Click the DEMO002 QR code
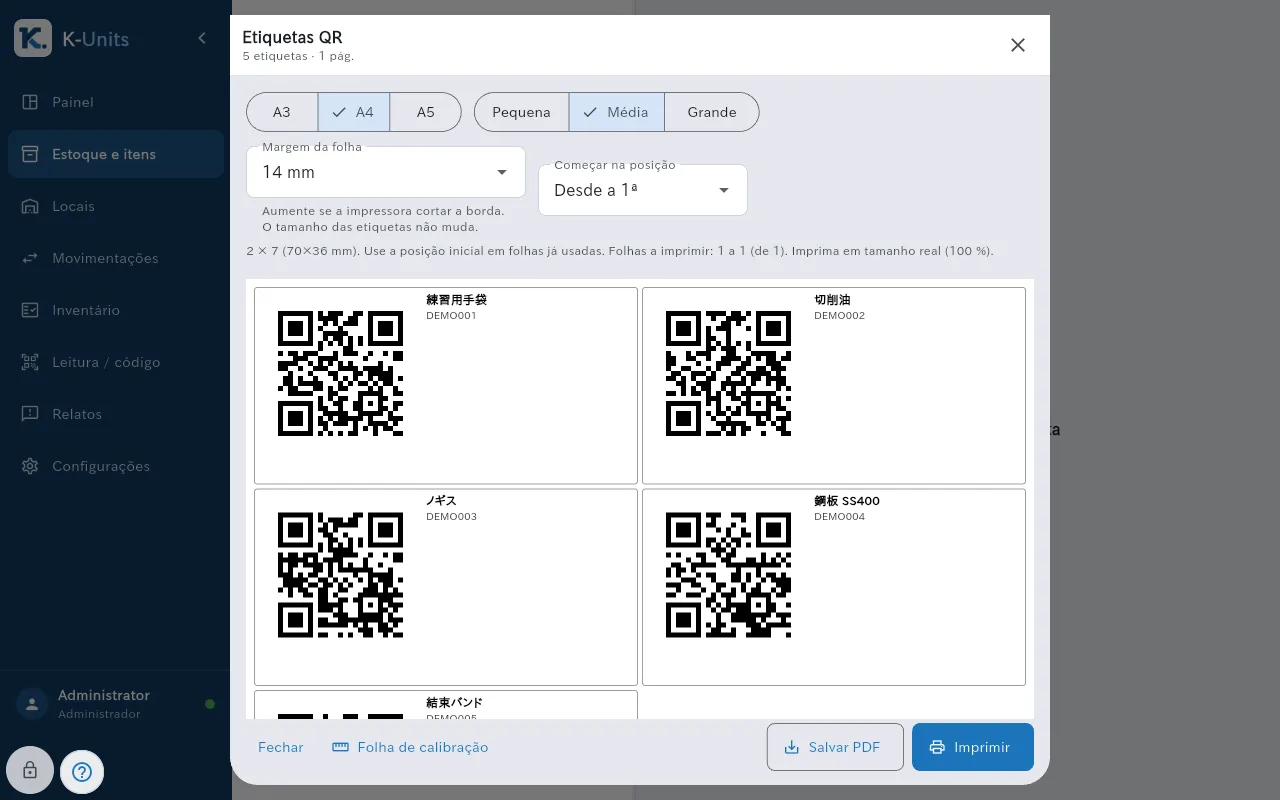Image resolution: width=1280 pixels, height=800 pixels. pos(728,373)
